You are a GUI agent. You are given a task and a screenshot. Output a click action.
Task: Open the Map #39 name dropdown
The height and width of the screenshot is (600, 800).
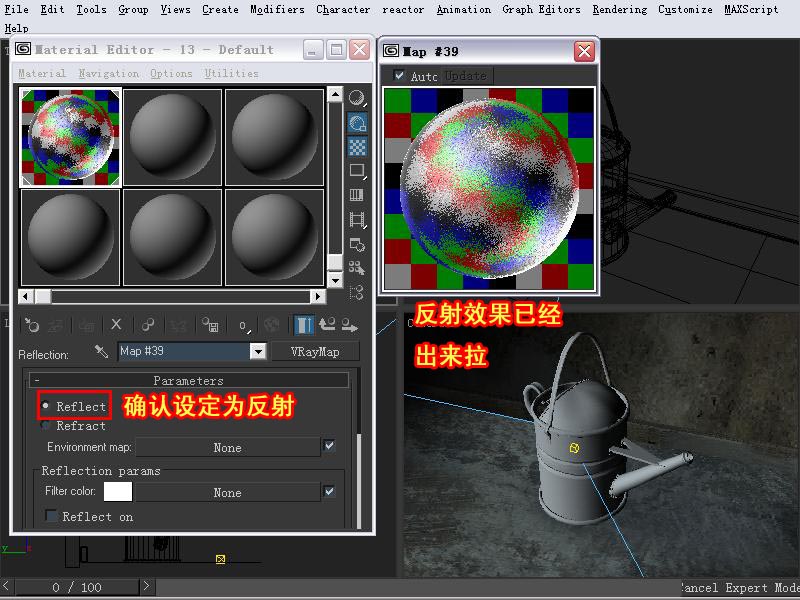pos(258,352)
